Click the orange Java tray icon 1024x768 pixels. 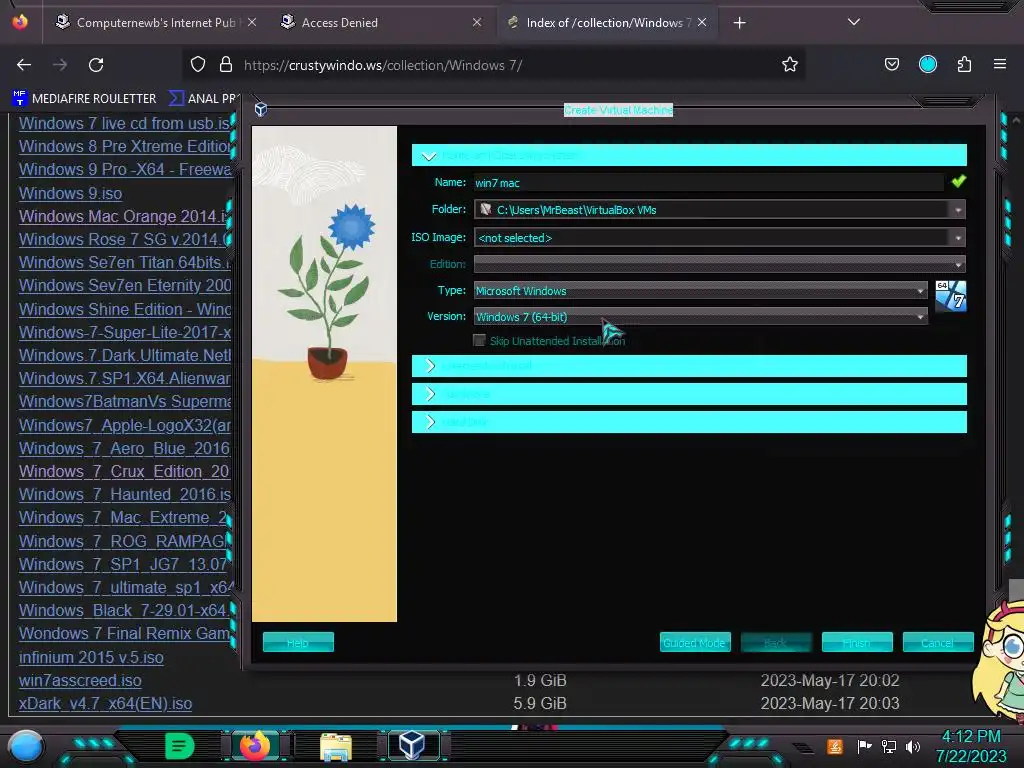(834, 746)
